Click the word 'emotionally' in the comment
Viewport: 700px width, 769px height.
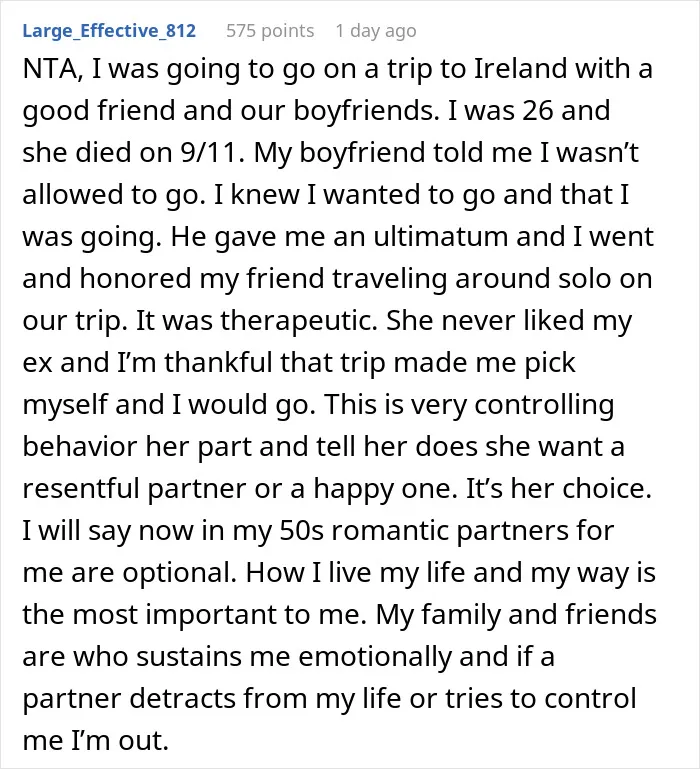click(x=375, y=657)
